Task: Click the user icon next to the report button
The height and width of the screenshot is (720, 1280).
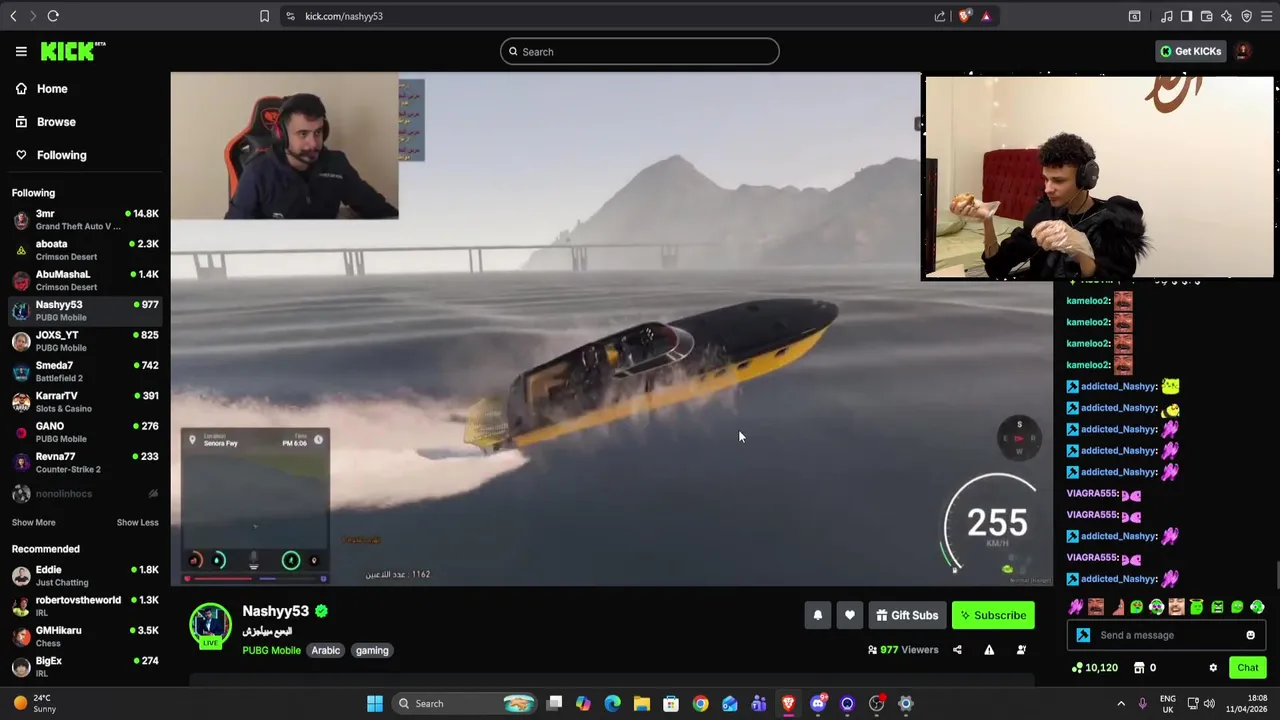Action: coord(1021,650)
